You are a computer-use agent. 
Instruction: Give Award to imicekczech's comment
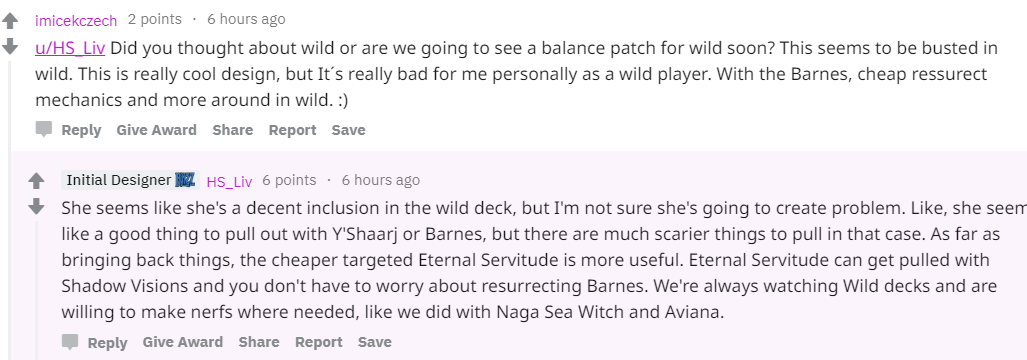[x=157, y=130]
